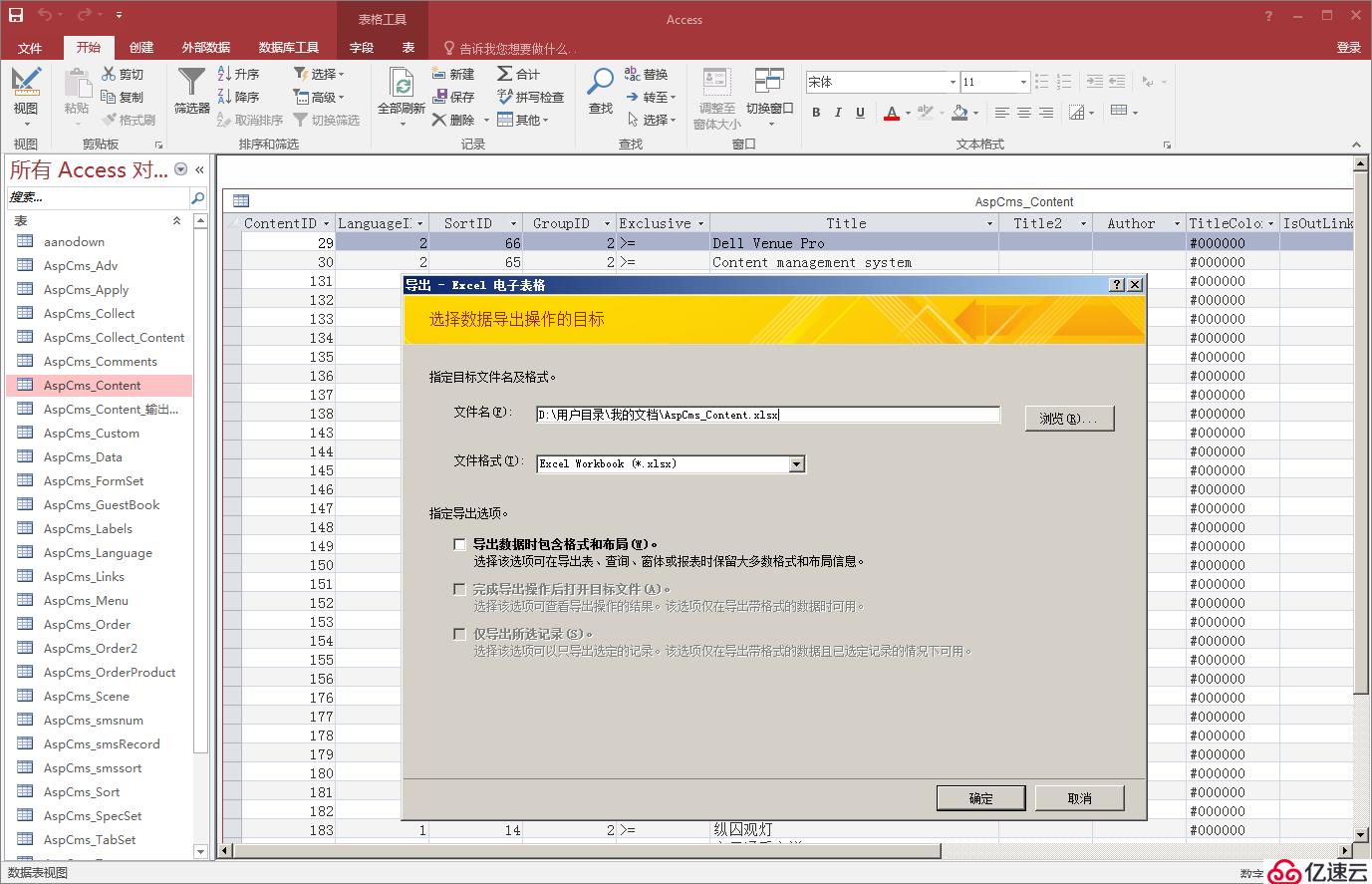This screenshot has height=884, width=1372.
Task: Sort ascending with 升序
Action: click(x=239, y=74)
